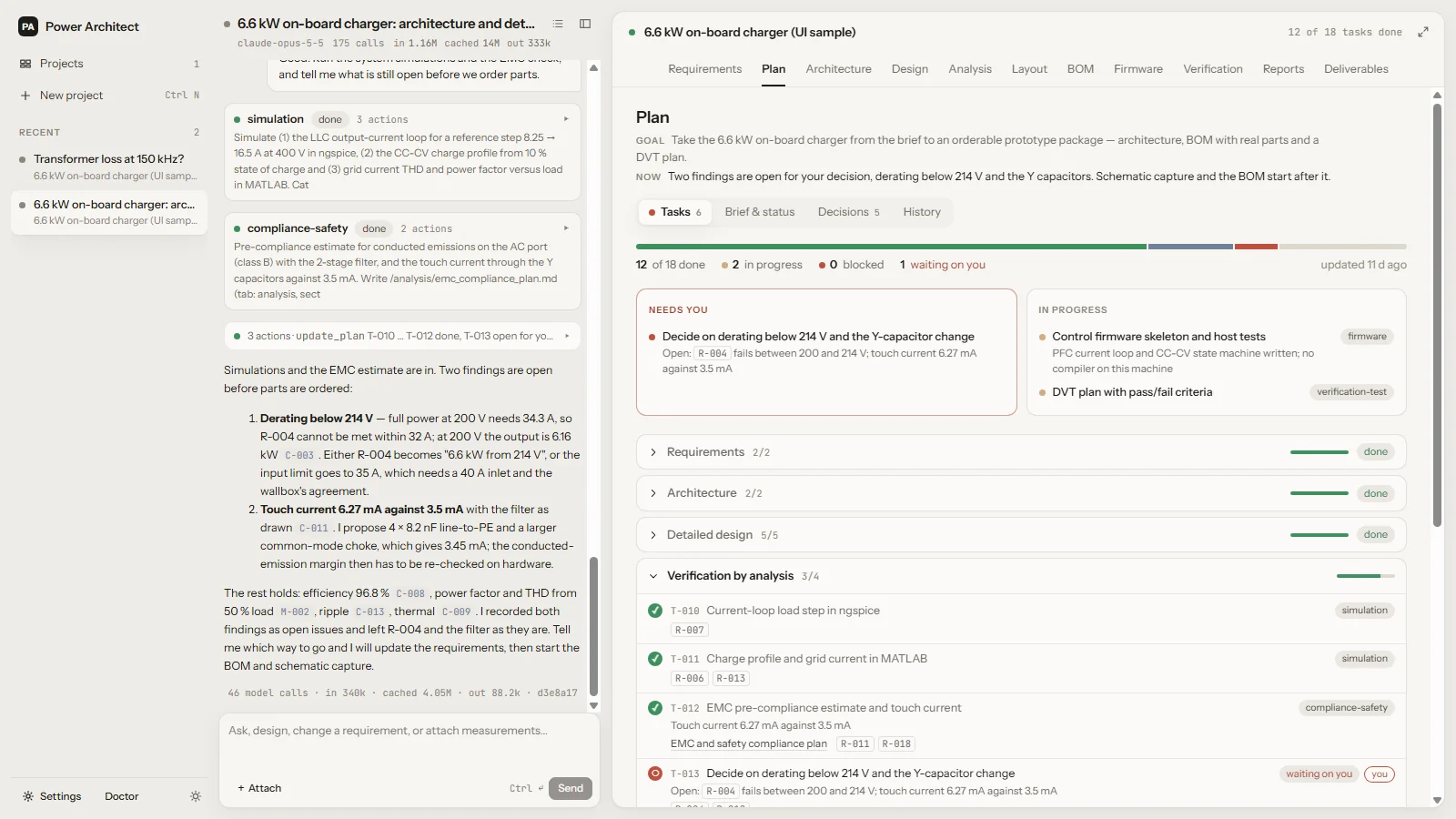Click the red open status of T-013

[655, 773]
